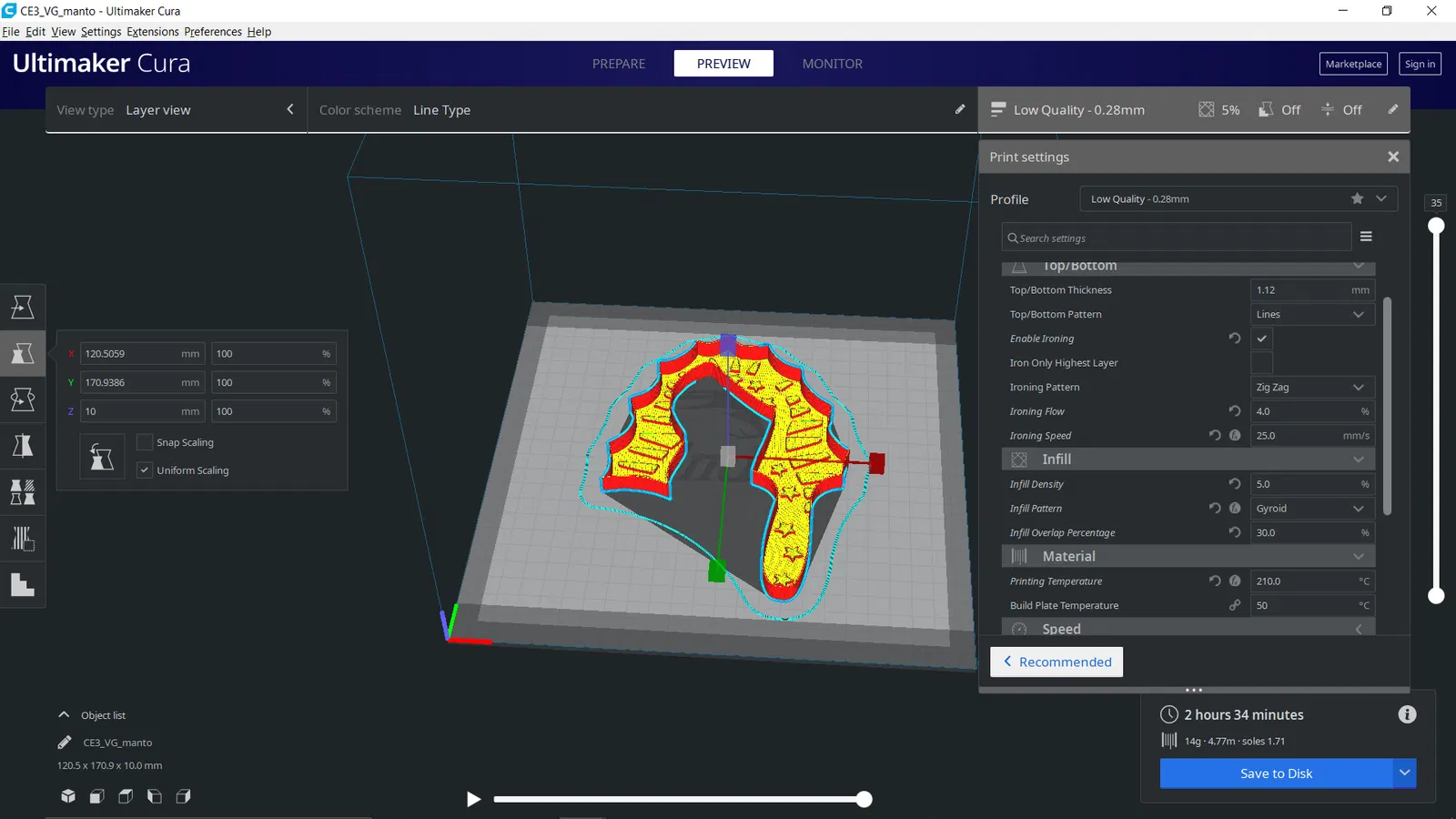Image resolution: width=1456 pixels, height=819 pixels.
Task: Click the formula icon beside Infill Pattern
Action: pos(1235,508)
